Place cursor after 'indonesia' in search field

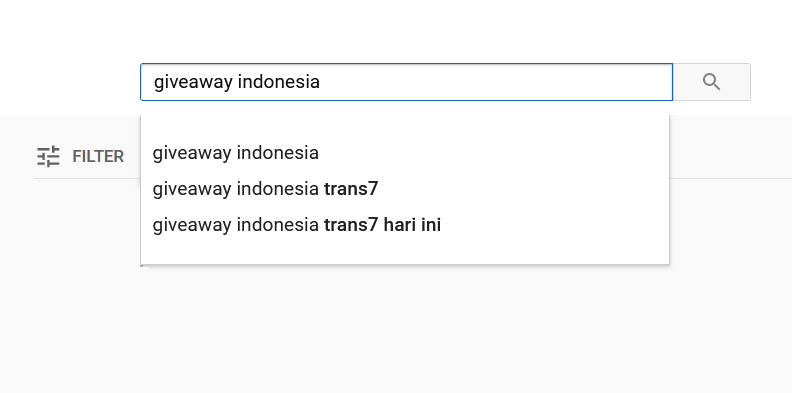tap(321, 82)
